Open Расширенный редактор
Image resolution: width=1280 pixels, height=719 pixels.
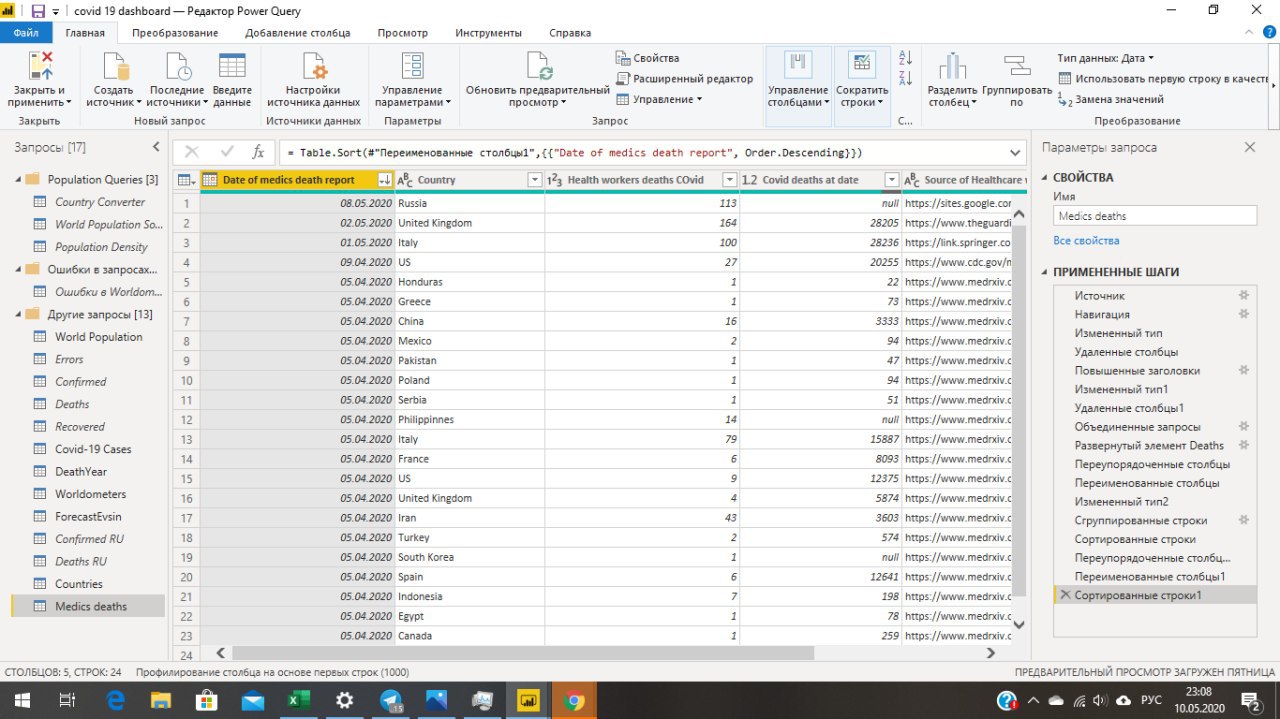[x=684, y=79]
